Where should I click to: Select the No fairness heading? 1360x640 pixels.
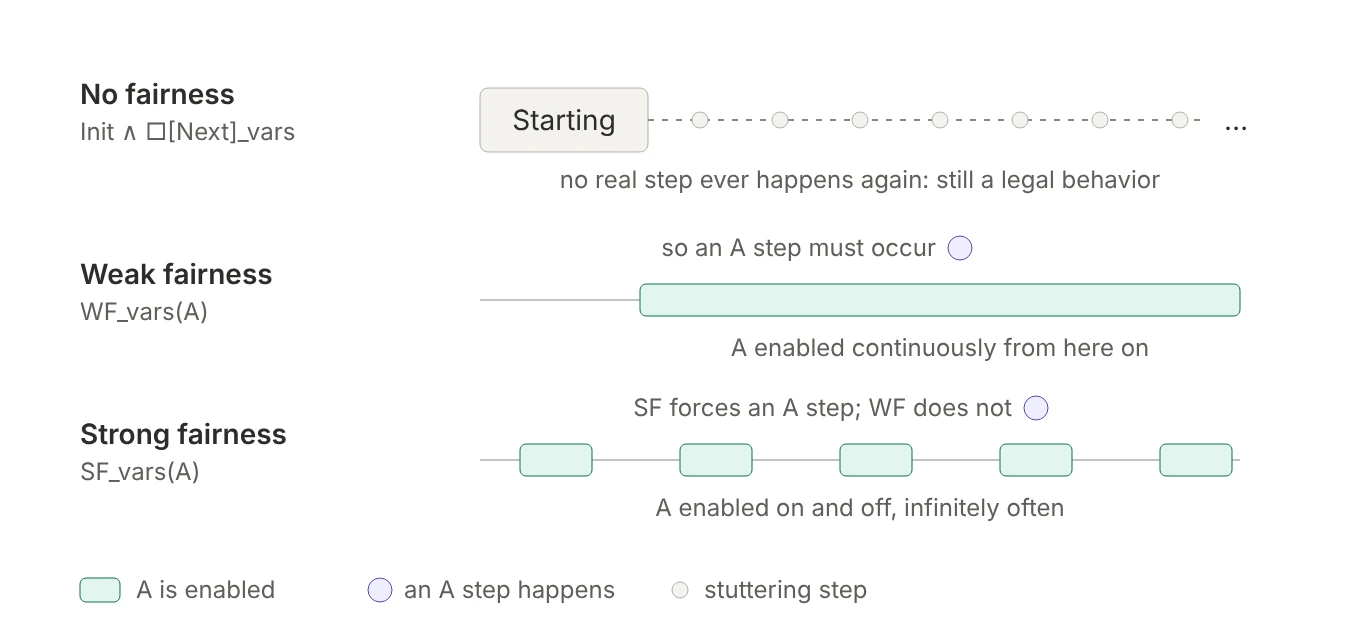[x=157, y=95]
